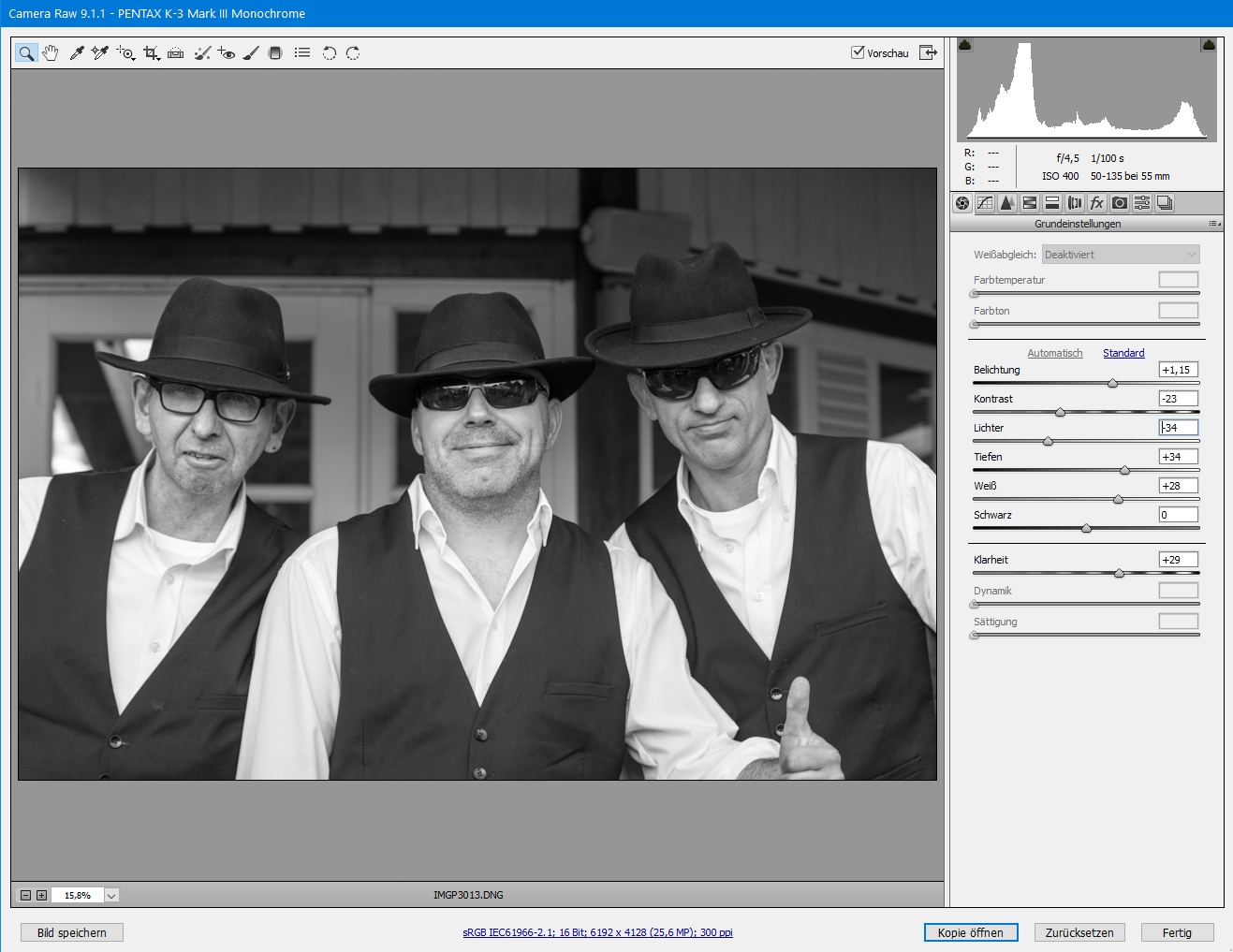Select the White Balance eyedropper tool
The image size is (1233, 952).
click(76, 53)
